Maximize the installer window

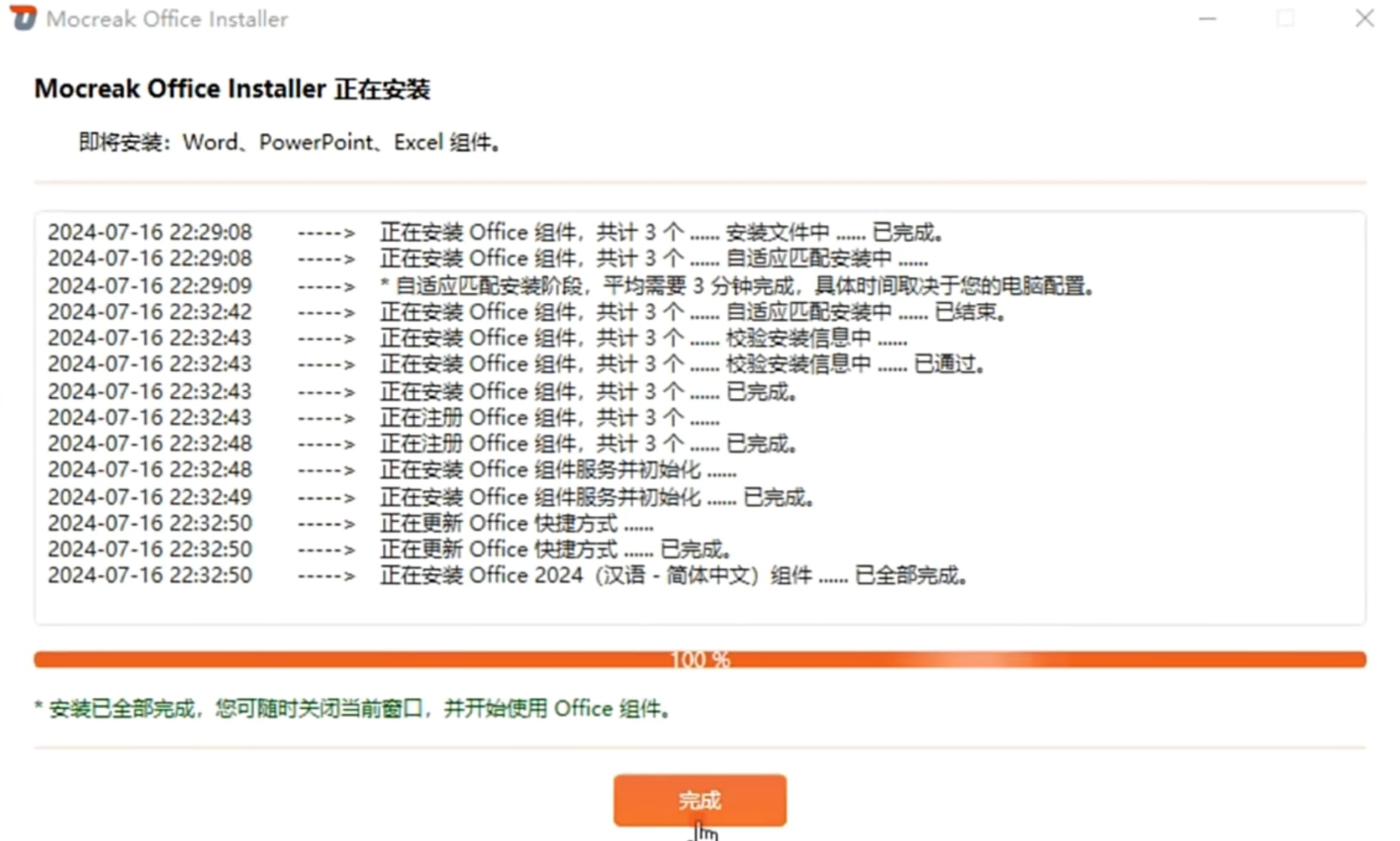(x=1285, y=19)
